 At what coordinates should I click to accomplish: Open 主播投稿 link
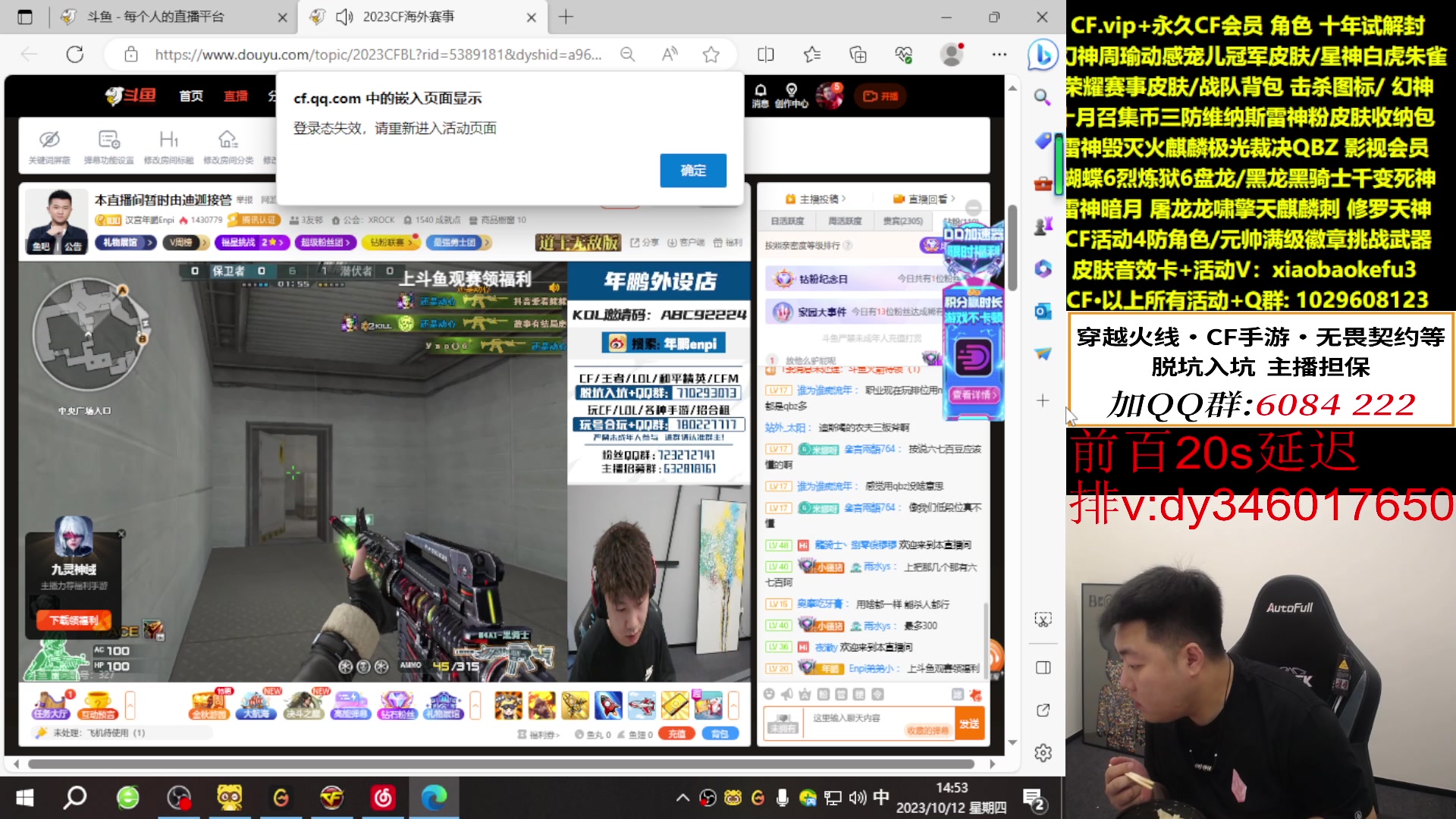point(816,199)
